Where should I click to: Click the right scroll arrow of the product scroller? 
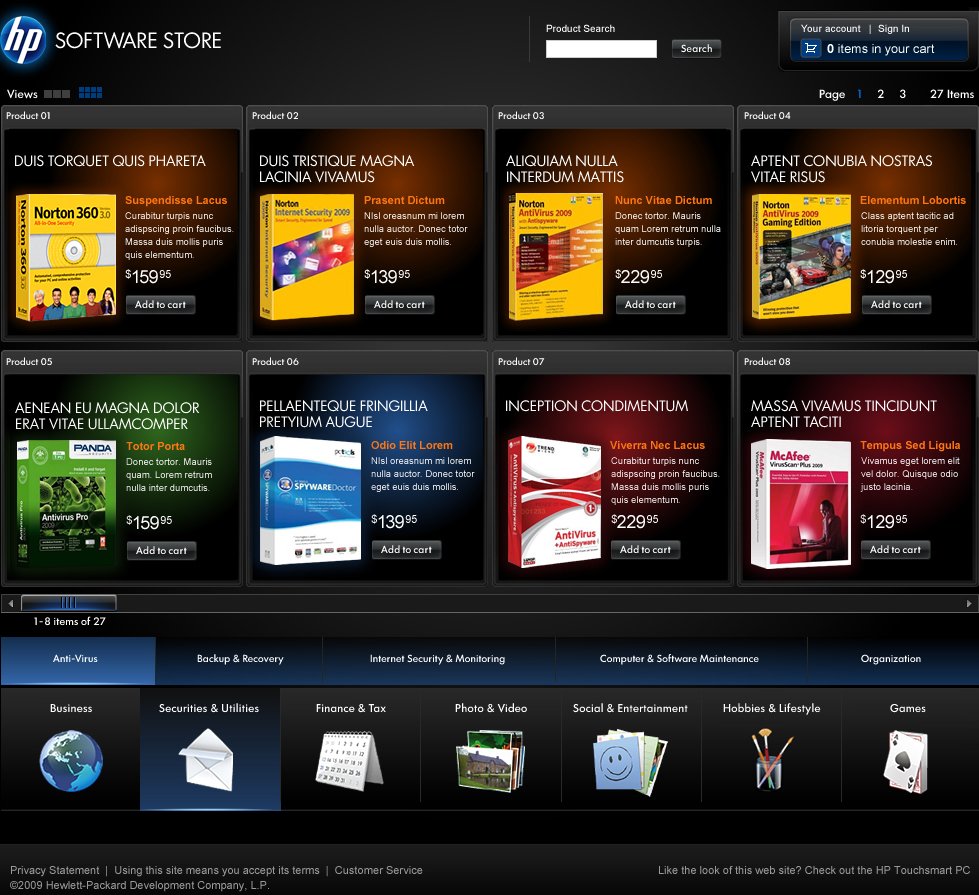pos(968,603)
